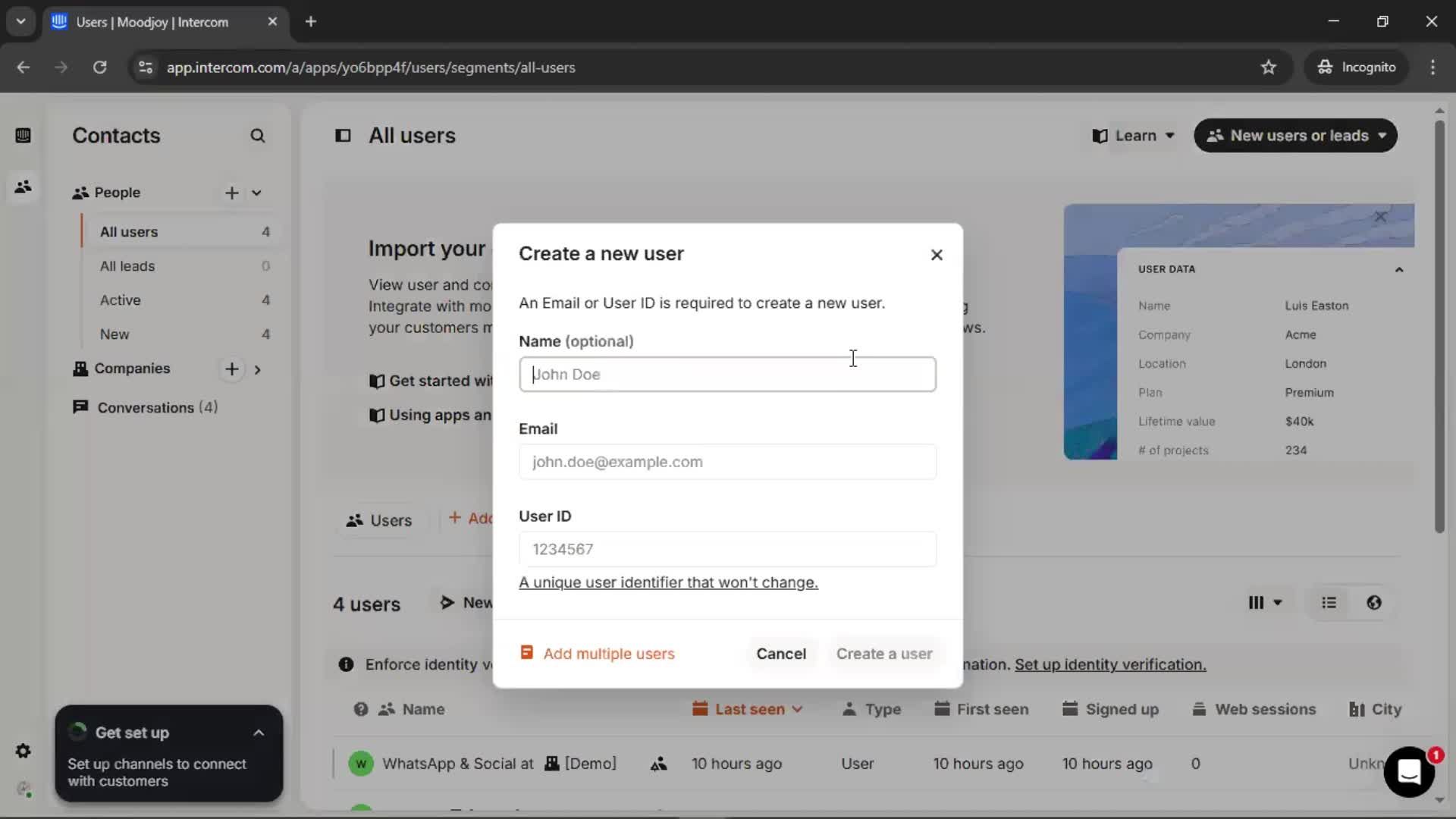Open Chrome menu three dots
The image size is (1456, 819).
(x=1432, y=67)
